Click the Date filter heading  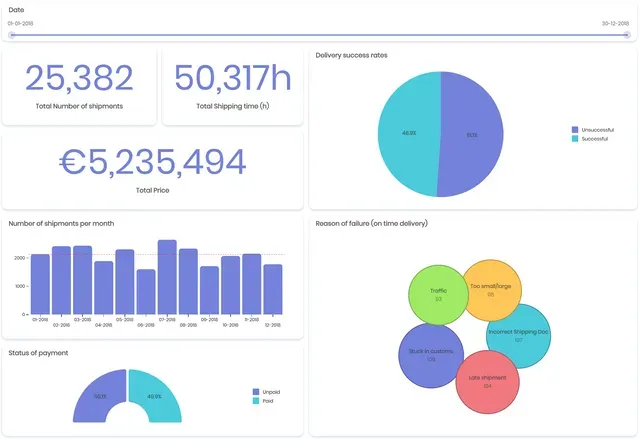point(16,10)
